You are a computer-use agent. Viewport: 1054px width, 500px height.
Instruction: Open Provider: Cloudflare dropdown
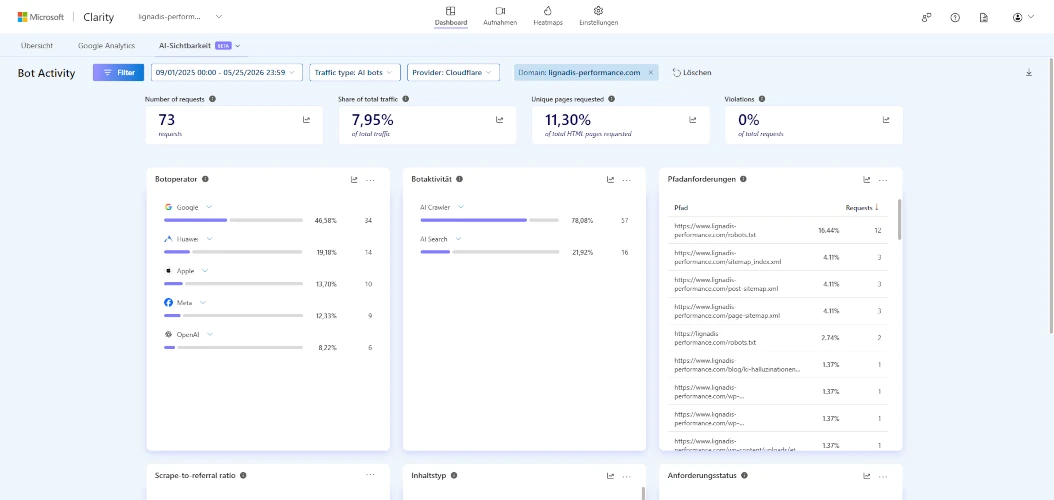point(453,73)
